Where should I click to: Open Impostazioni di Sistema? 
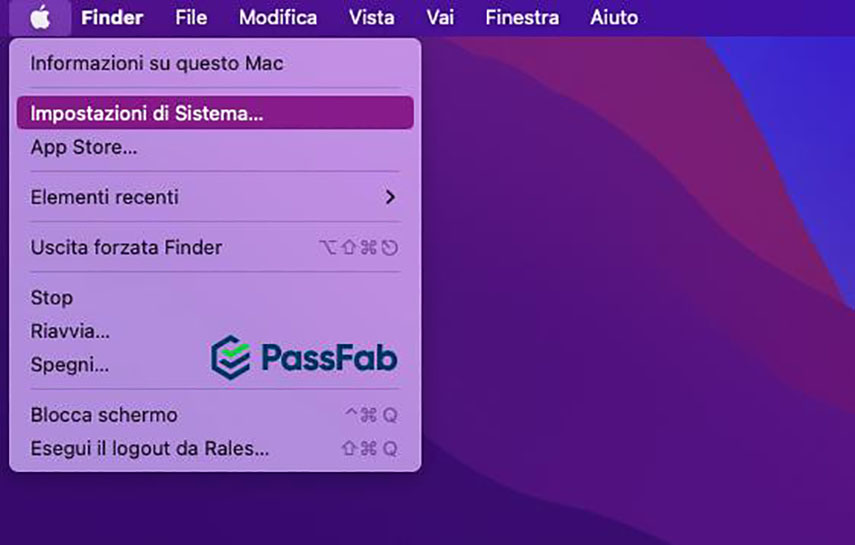tap(147, 113)
